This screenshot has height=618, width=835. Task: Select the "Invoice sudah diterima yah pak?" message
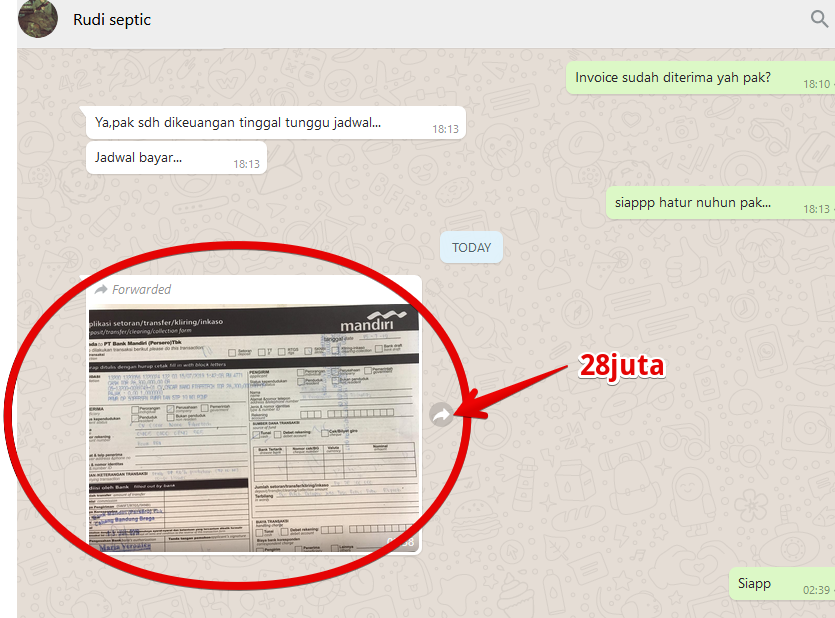pos(671,77)
